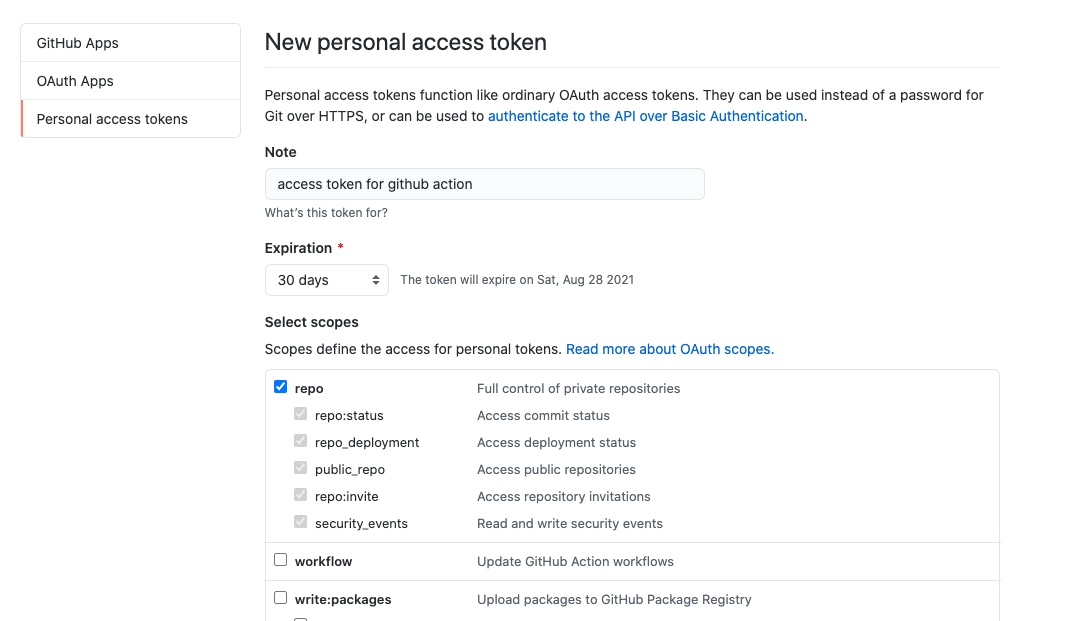Click the Note text input field
1088x621 pixels.
(x=484, y=184)
